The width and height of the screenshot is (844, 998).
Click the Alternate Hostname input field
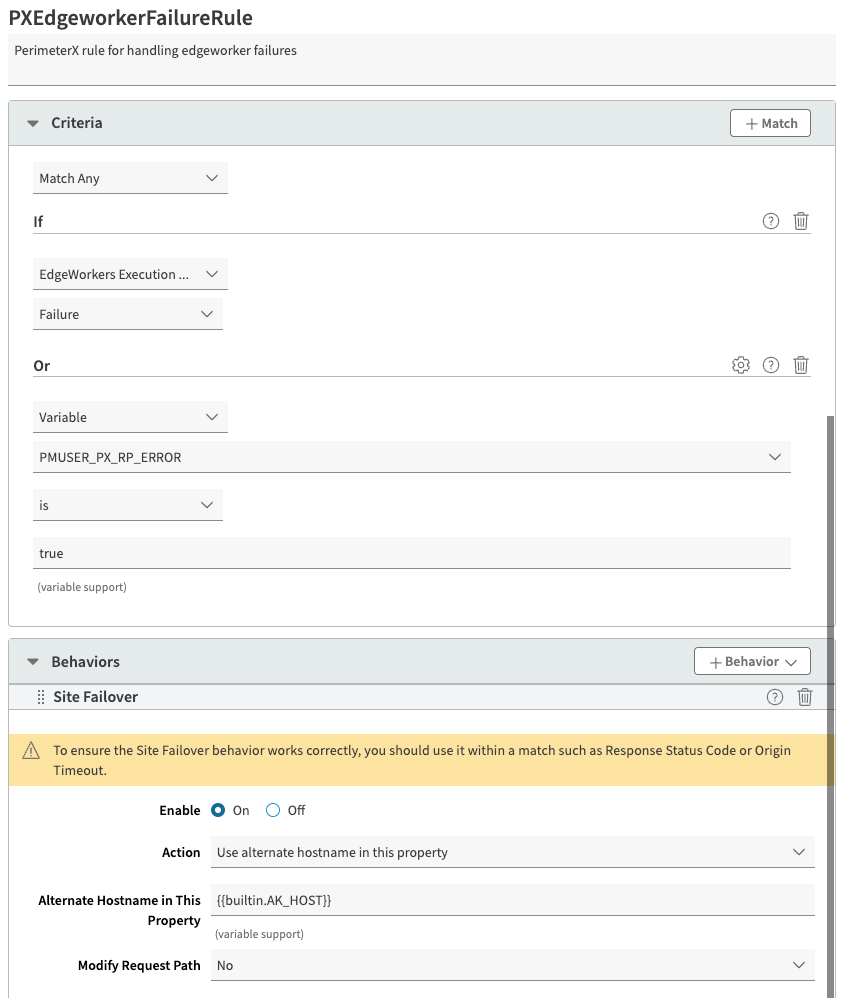point(512,900)
